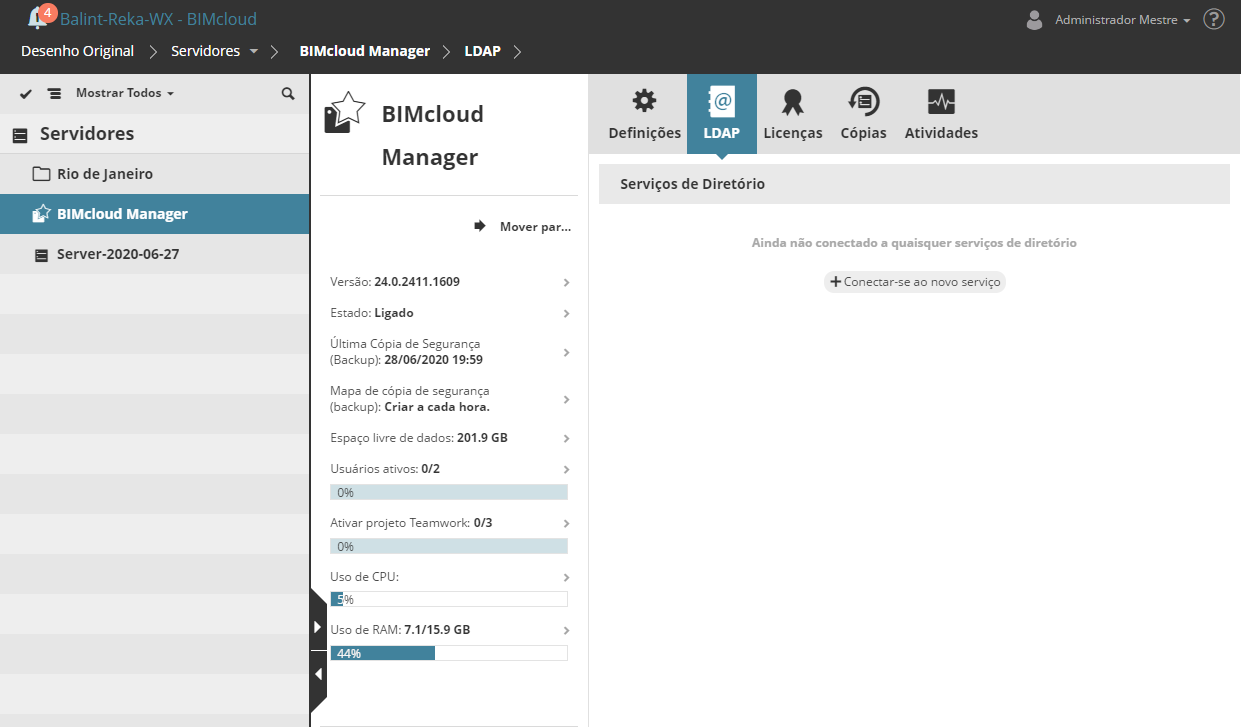Switch to the Definições tab
This screenshot has width=1241, height=727.
pyautogui.click(x=644, y=114)
